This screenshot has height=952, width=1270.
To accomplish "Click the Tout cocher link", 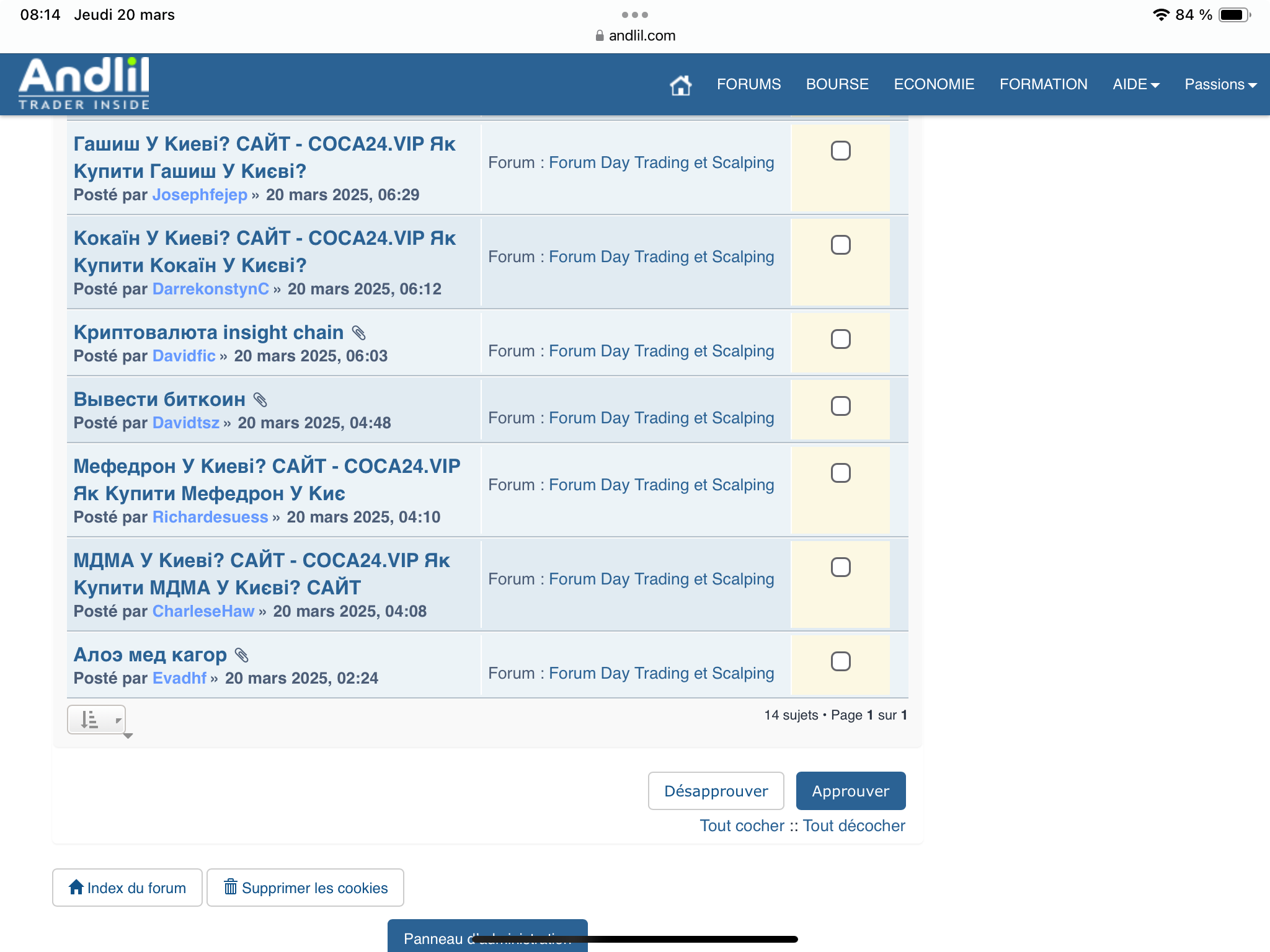I will [x=742, y=826].
